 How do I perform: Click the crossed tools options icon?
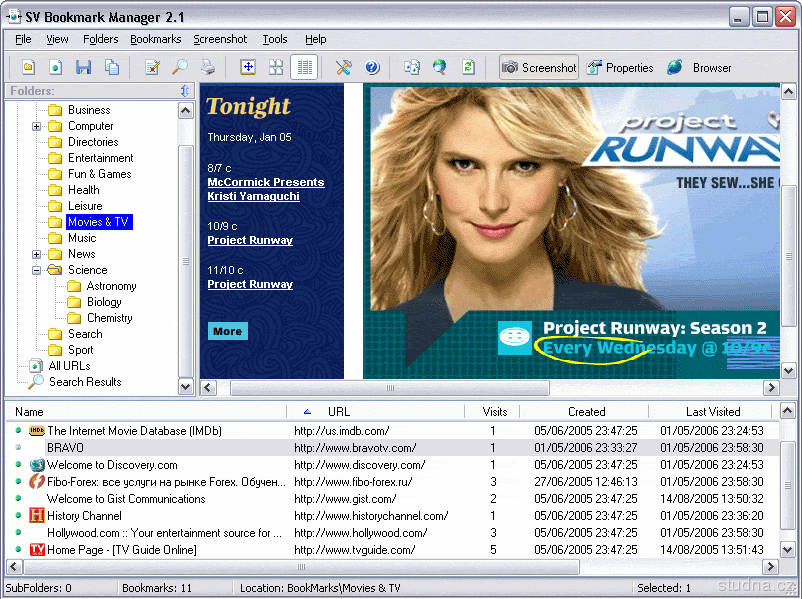(x=344, y=68)
